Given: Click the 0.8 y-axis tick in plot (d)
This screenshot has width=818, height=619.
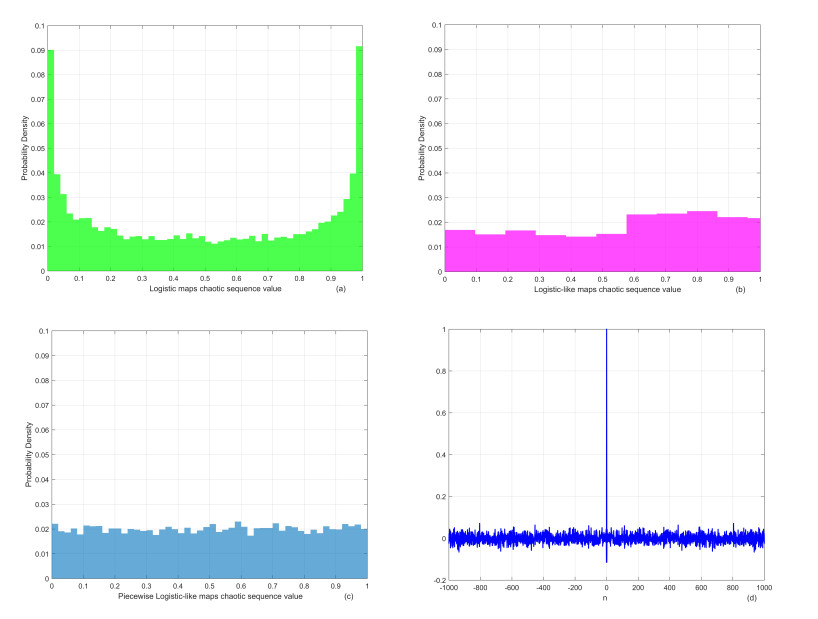Looking at the screenshot, I should pos(438,371).
